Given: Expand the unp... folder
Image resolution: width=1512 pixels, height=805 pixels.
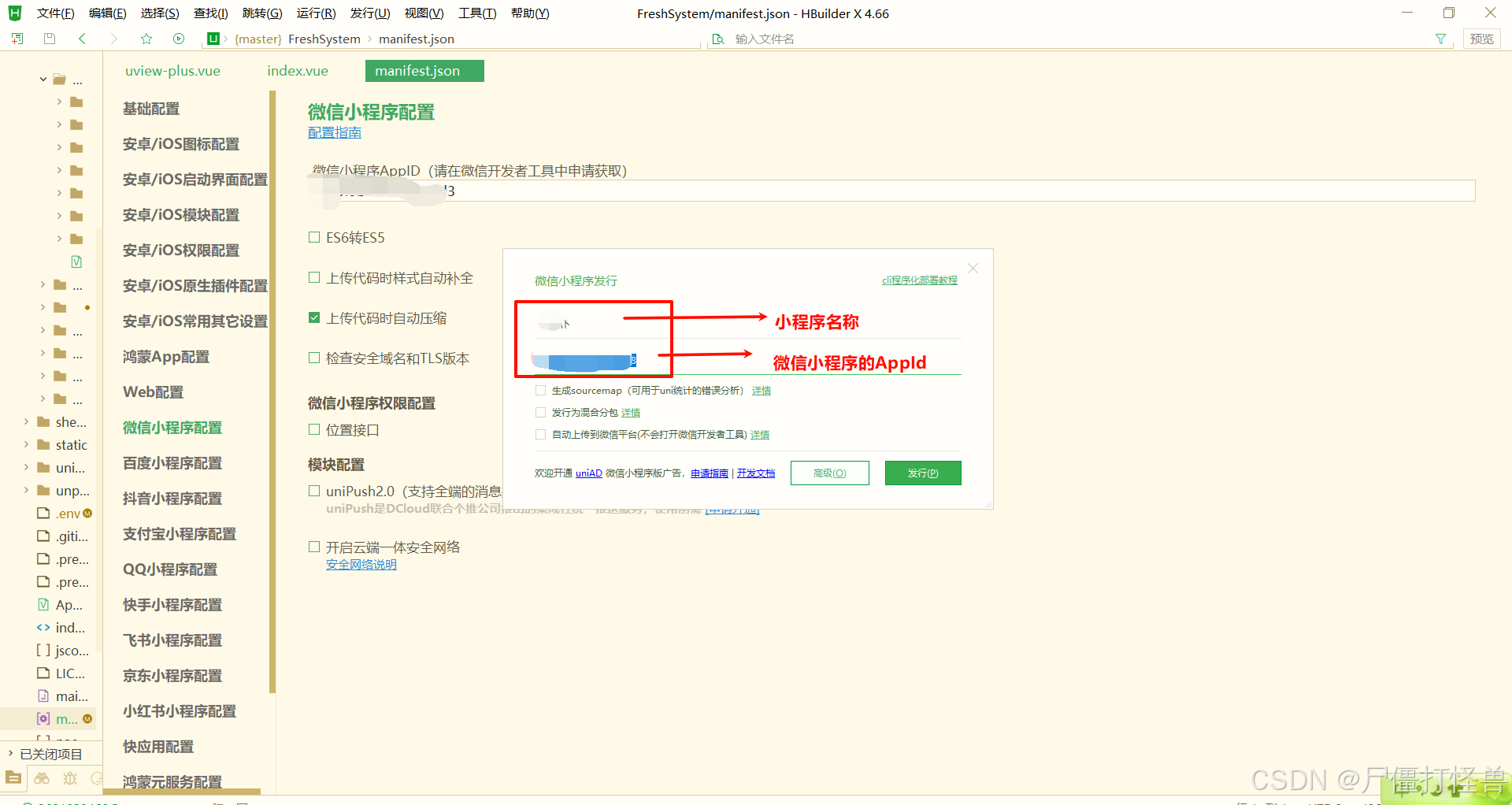Looking at the screenshot, I should tap(26, 491).
